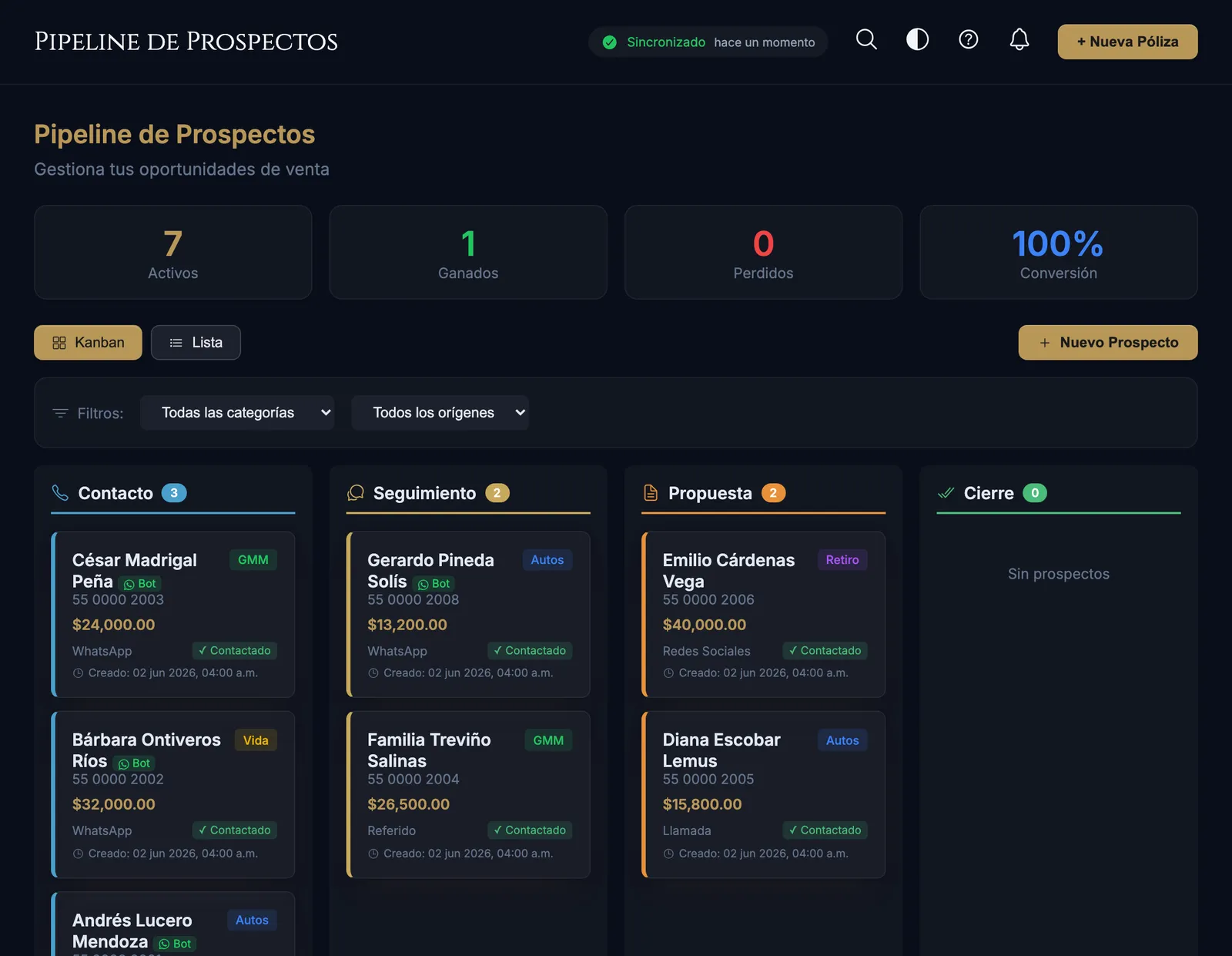Image resolution: width=1232 pixels, height=956 pixels.
Task: Click Seguimiento count badge 2
Action: tap(497, 493)
